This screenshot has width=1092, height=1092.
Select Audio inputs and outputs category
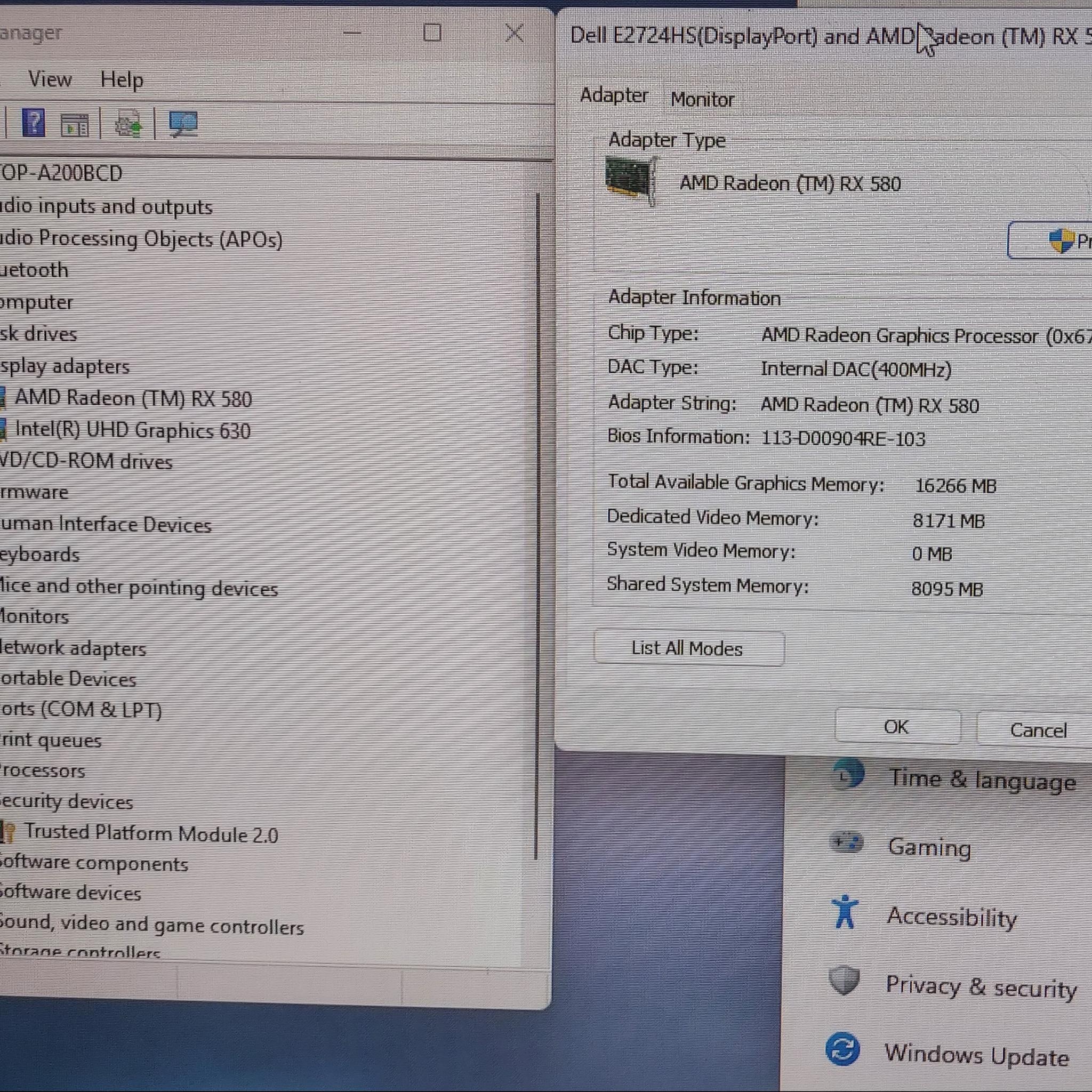click(106, 206)
